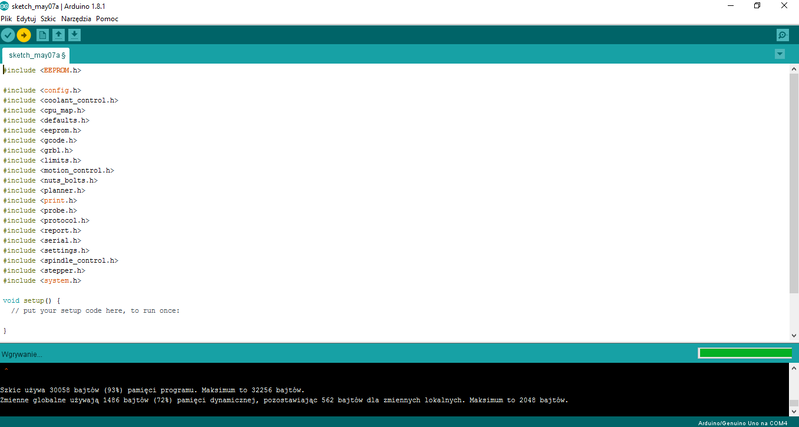Open the Serial Monitor magnifier icon
799x427 pixels.
[x=782, y=35]
